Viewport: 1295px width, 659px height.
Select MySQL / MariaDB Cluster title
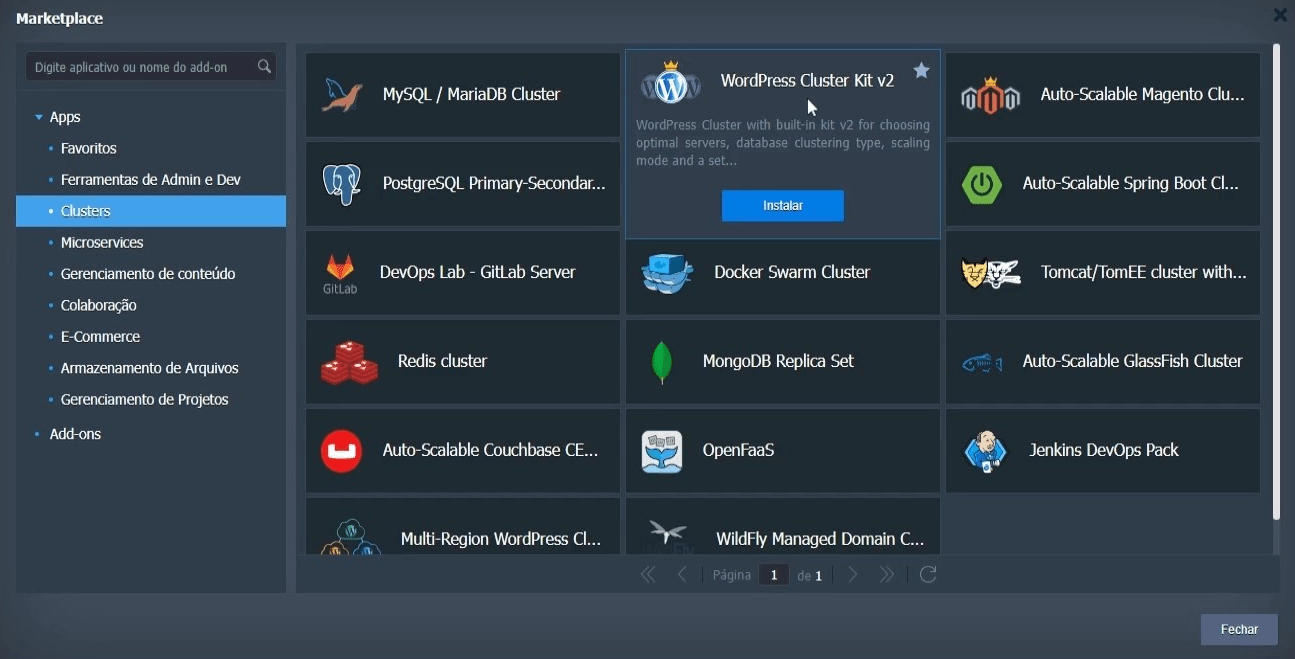click(x=471, y=94)
